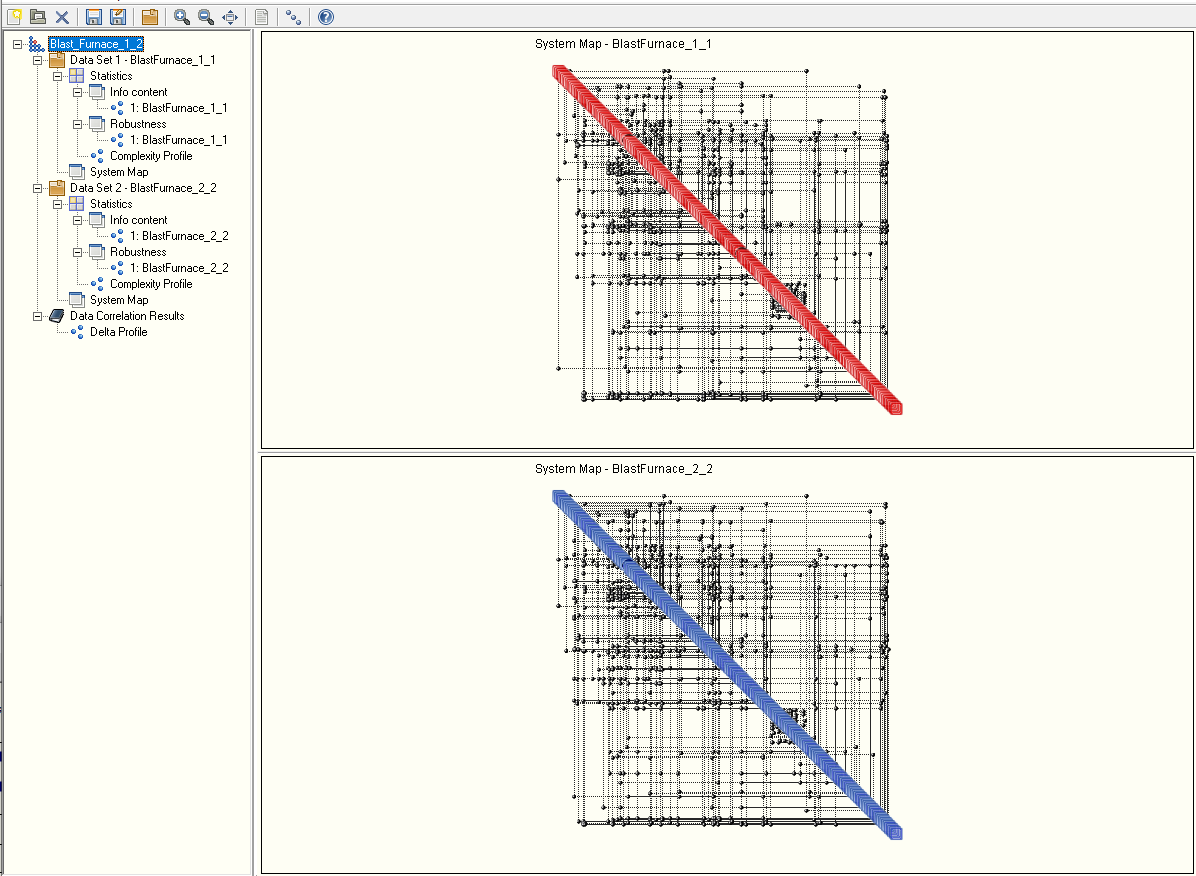Click the Save floppy disk icon
Viewport: 1196px width, 876px height.
(93, 16)
